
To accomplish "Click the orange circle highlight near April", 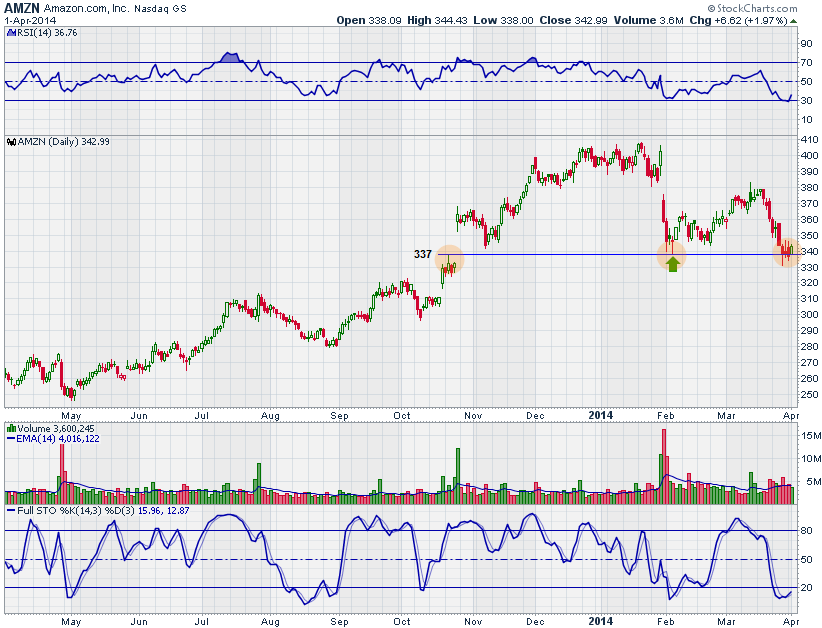I will [788, 252].
